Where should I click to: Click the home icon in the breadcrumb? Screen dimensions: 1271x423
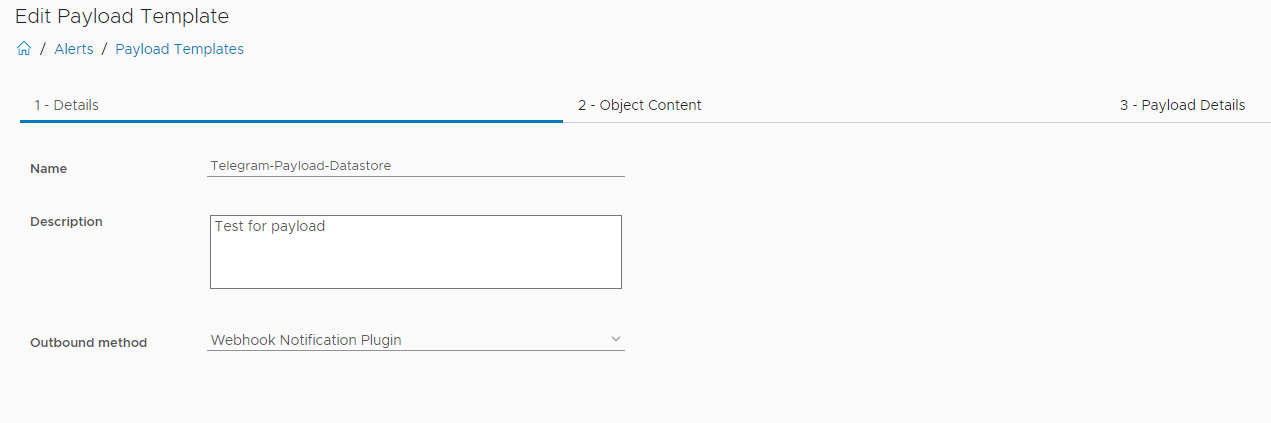(24, 49)
